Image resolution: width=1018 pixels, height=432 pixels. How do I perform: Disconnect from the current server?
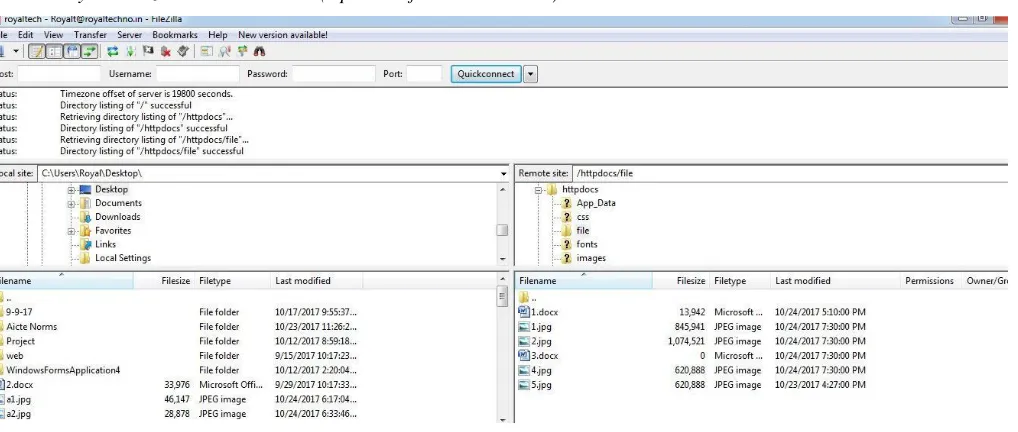click(x=166, y=51)
